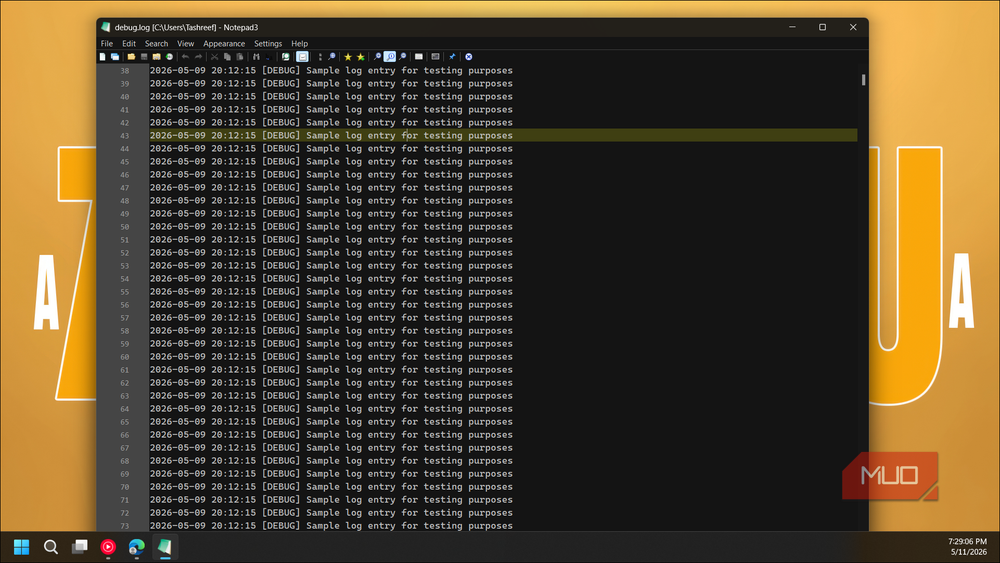Click the Copy icon in toolbar
1000x563 pixels.
click(227, 57)
